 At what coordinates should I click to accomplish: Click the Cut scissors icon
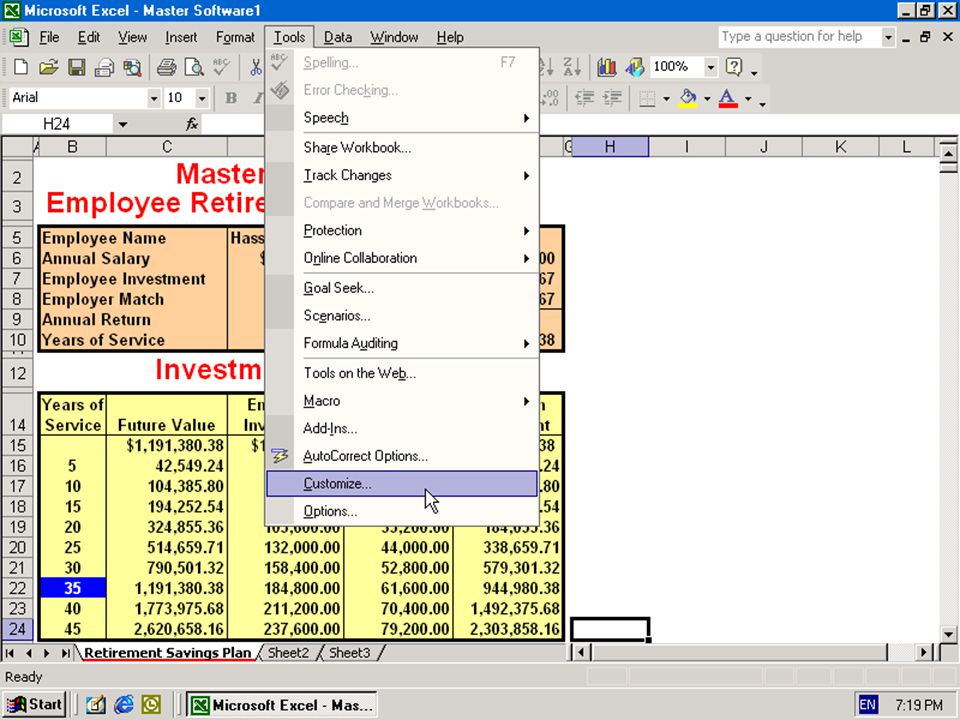[255, 67]
